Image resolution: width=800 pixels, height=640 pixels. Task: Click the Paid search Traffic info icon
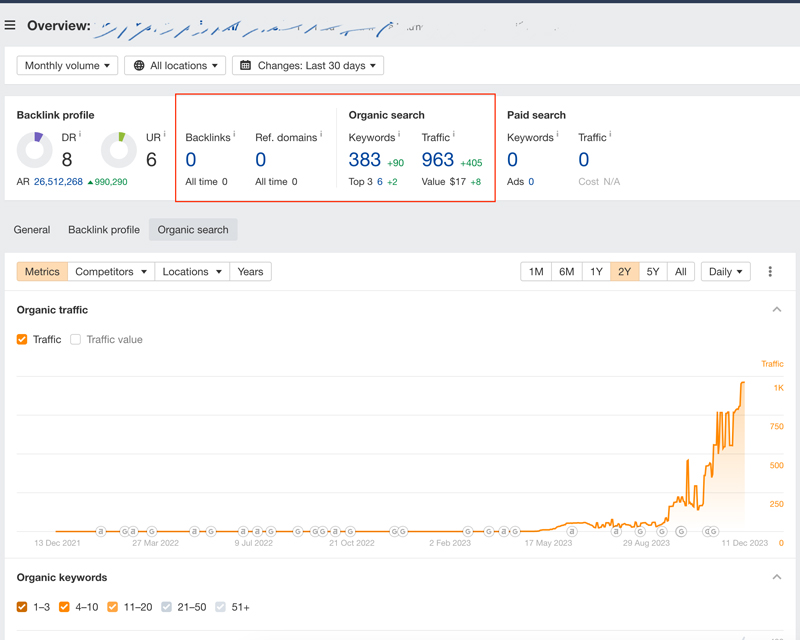click(x=610, y=134)
